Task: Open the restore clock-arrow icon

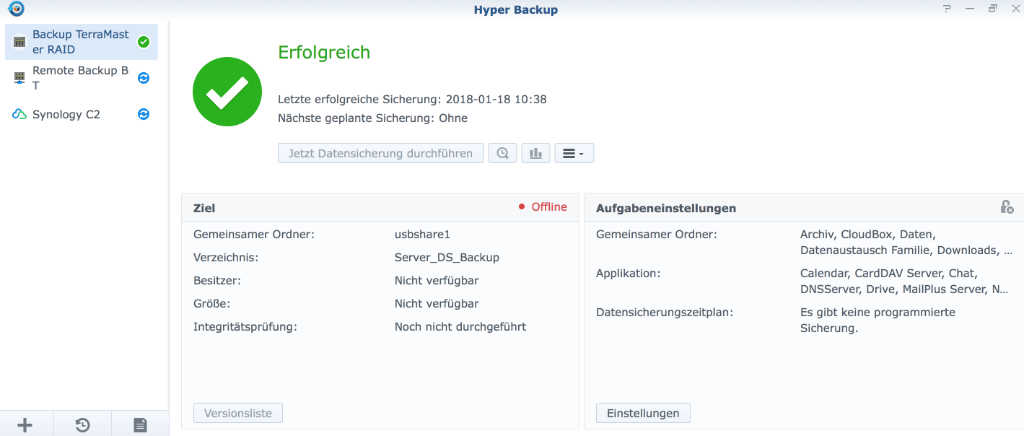Action: click(x=82, y=425)
